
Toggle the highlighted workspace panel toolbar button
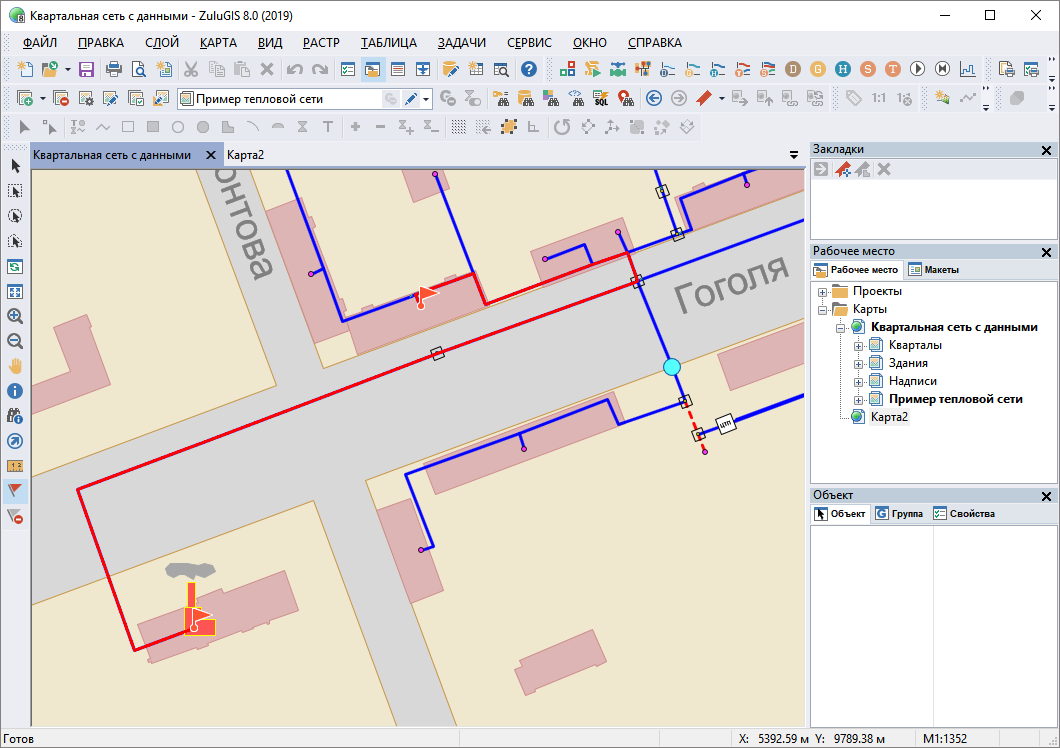pyautogui.click(x=373, y=69)
